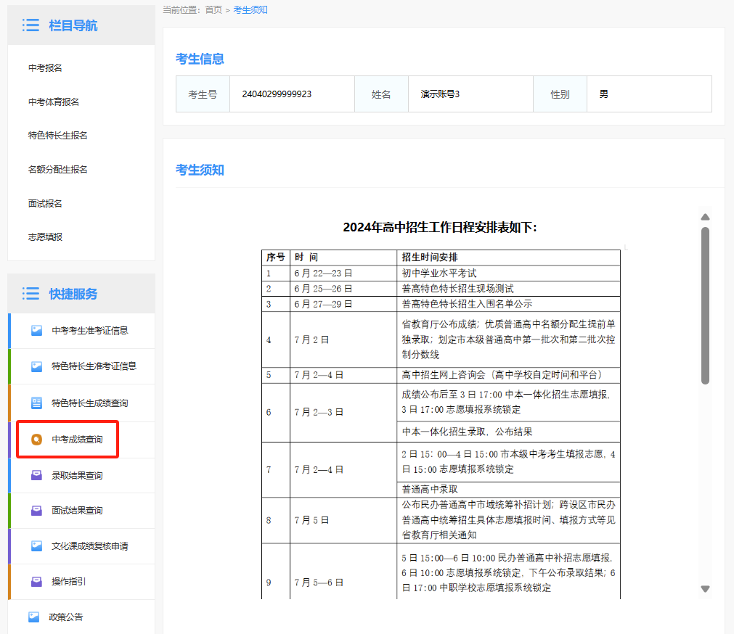Click the 栏目导航 list icon
Image resolution: width=734 pixels, height=634 pixels.
click(30, 25)
